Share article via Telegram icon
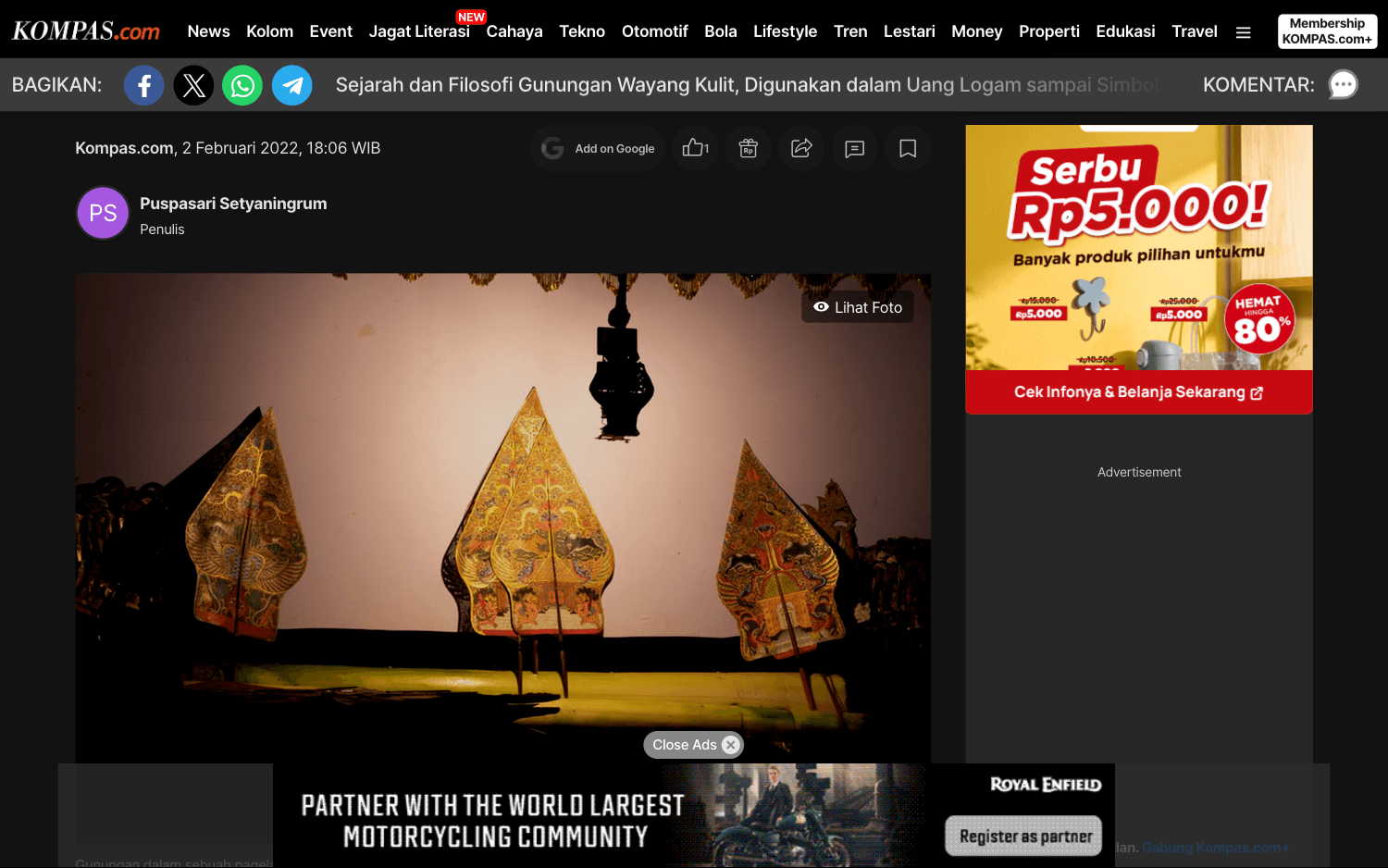 tap(292, 85)
